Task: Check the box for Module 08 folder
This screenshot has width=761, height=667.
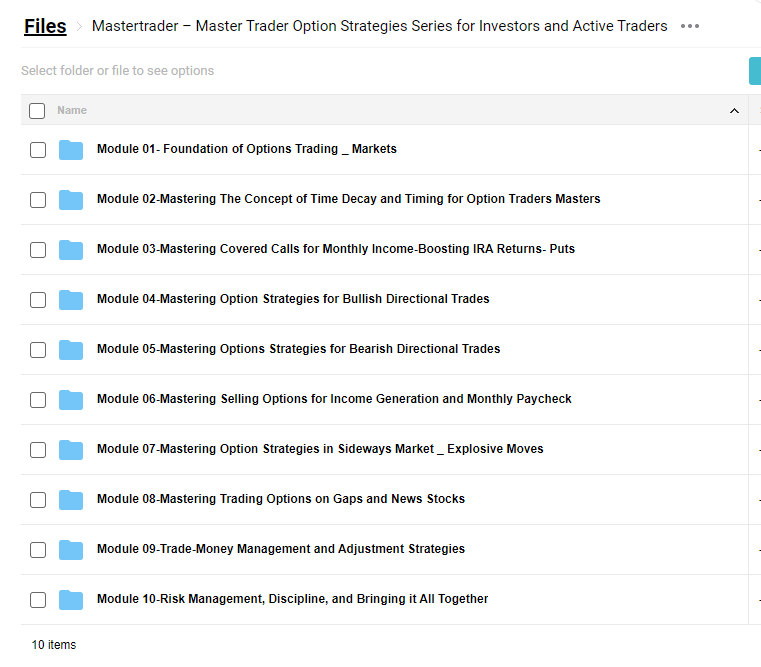Action: (x=38, y=500)
